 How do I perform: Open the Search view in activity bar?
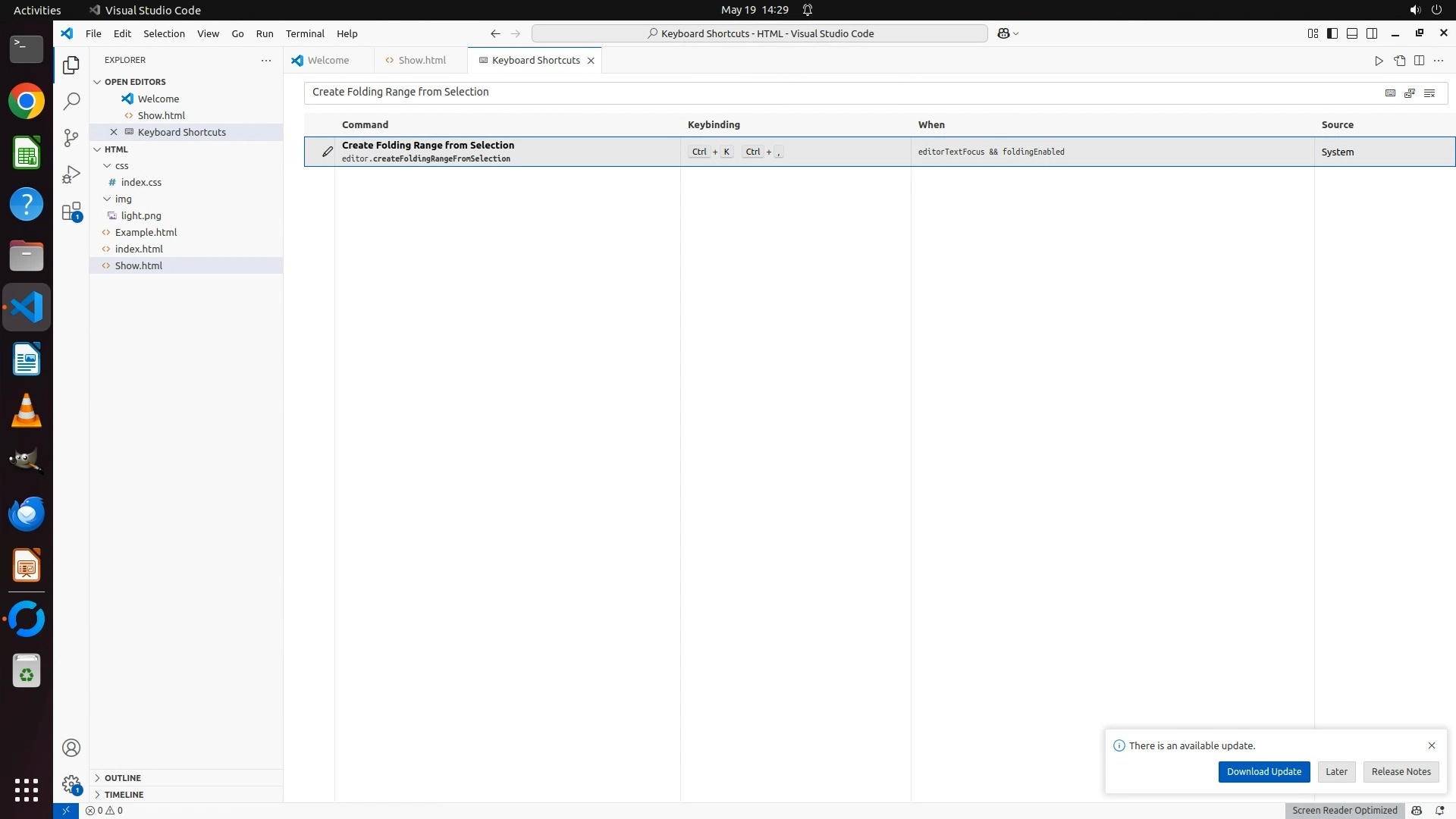(71, 101)
